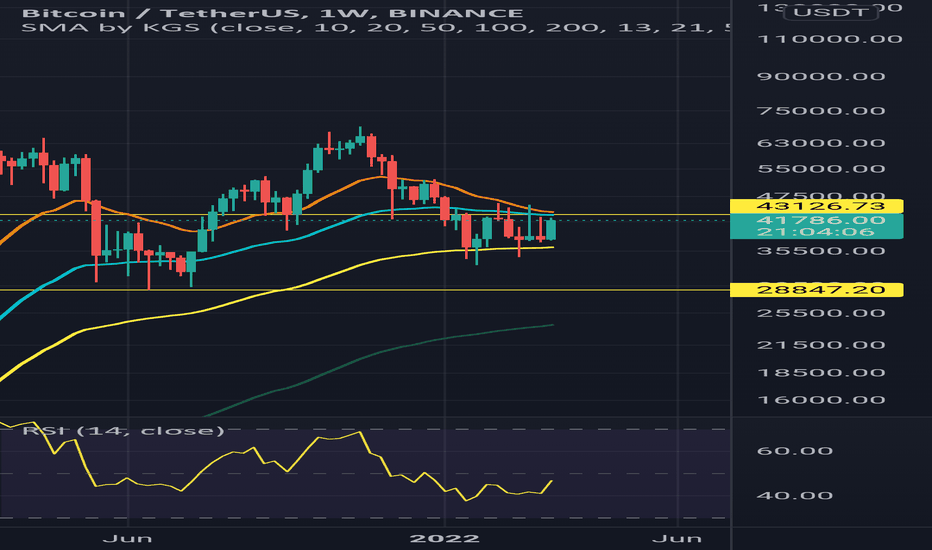Click the RSI 60.00 axis value
This screenshot has height=550, width=932.
[795, 451]
